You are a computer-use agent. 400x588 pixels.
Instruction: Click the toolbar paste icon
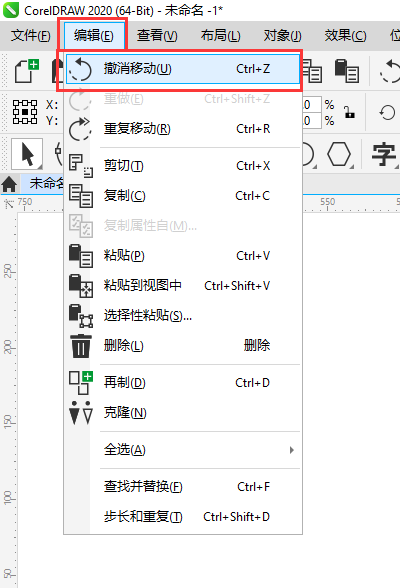(347, 70)
